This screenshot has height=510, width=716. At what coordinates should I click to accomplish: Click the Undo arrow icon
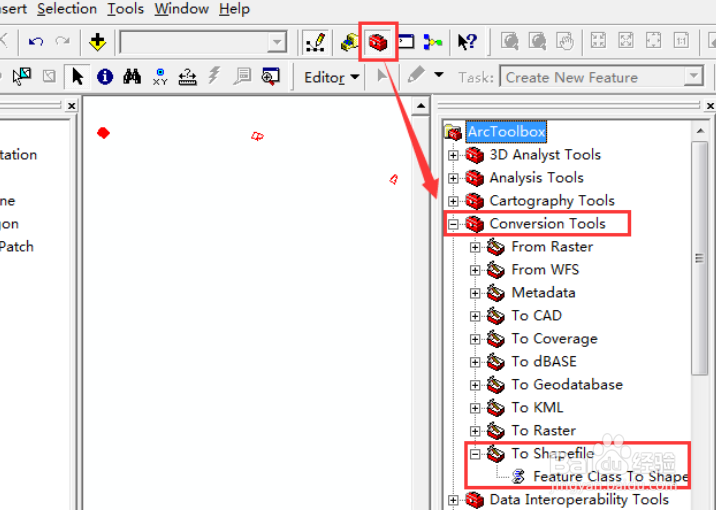(36, 42)
